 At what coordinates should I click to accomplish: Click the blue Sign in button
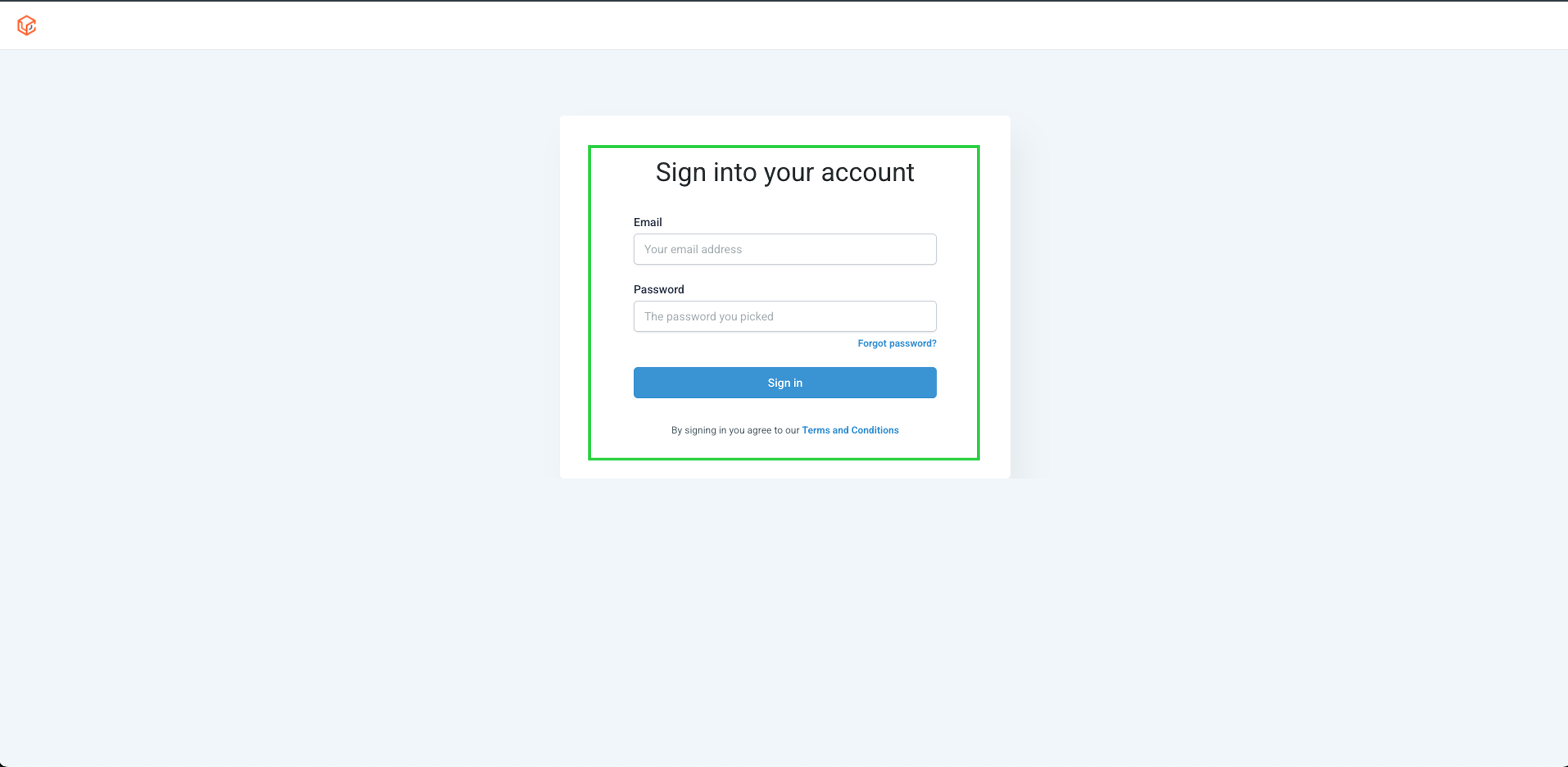785,382
